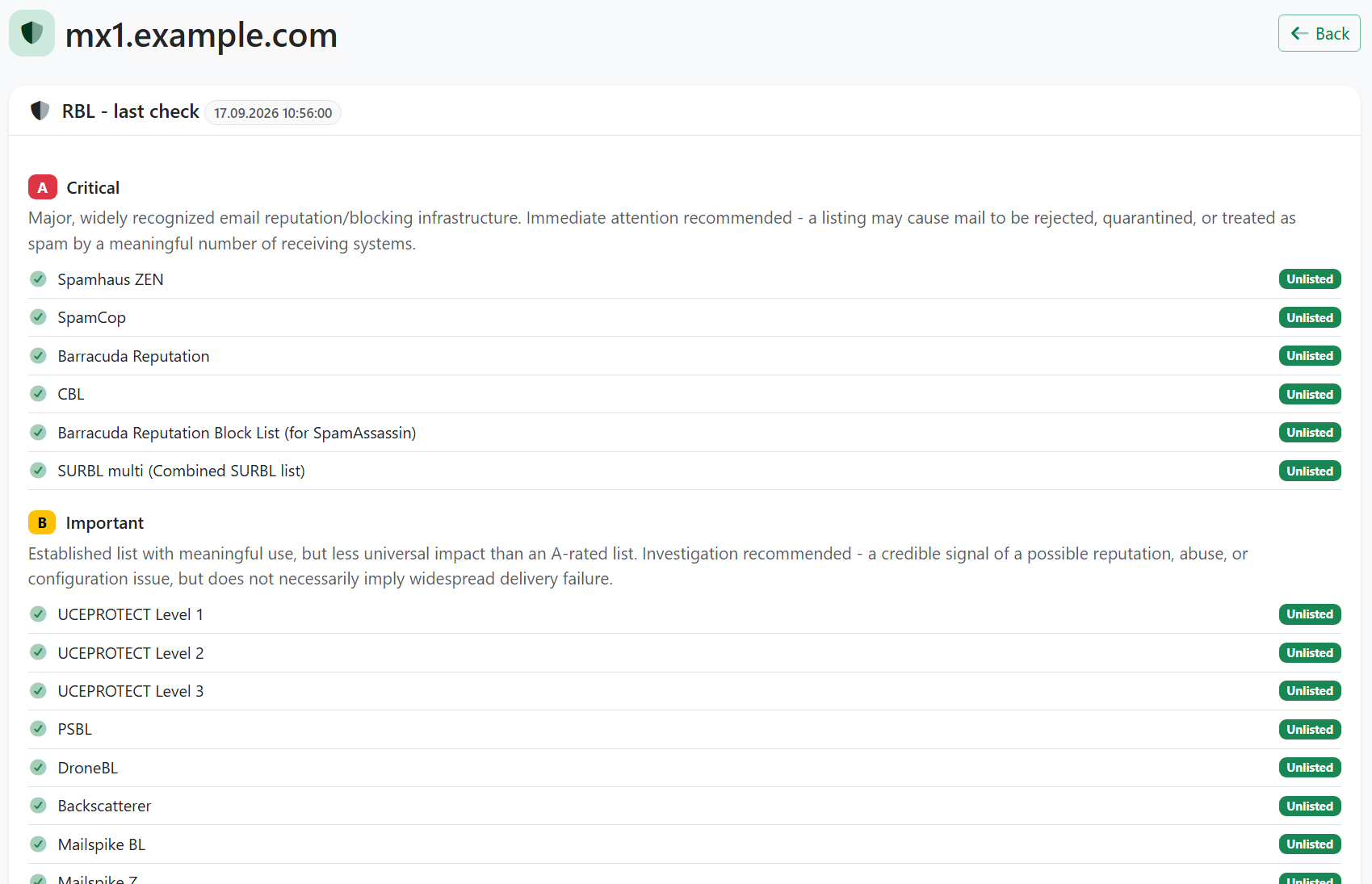This screenshot has height=884, width=1372.
Task: Click the Unlisted badge for Barracuda Reputation
Action: pyautogui.click(x=1310, y=356)
